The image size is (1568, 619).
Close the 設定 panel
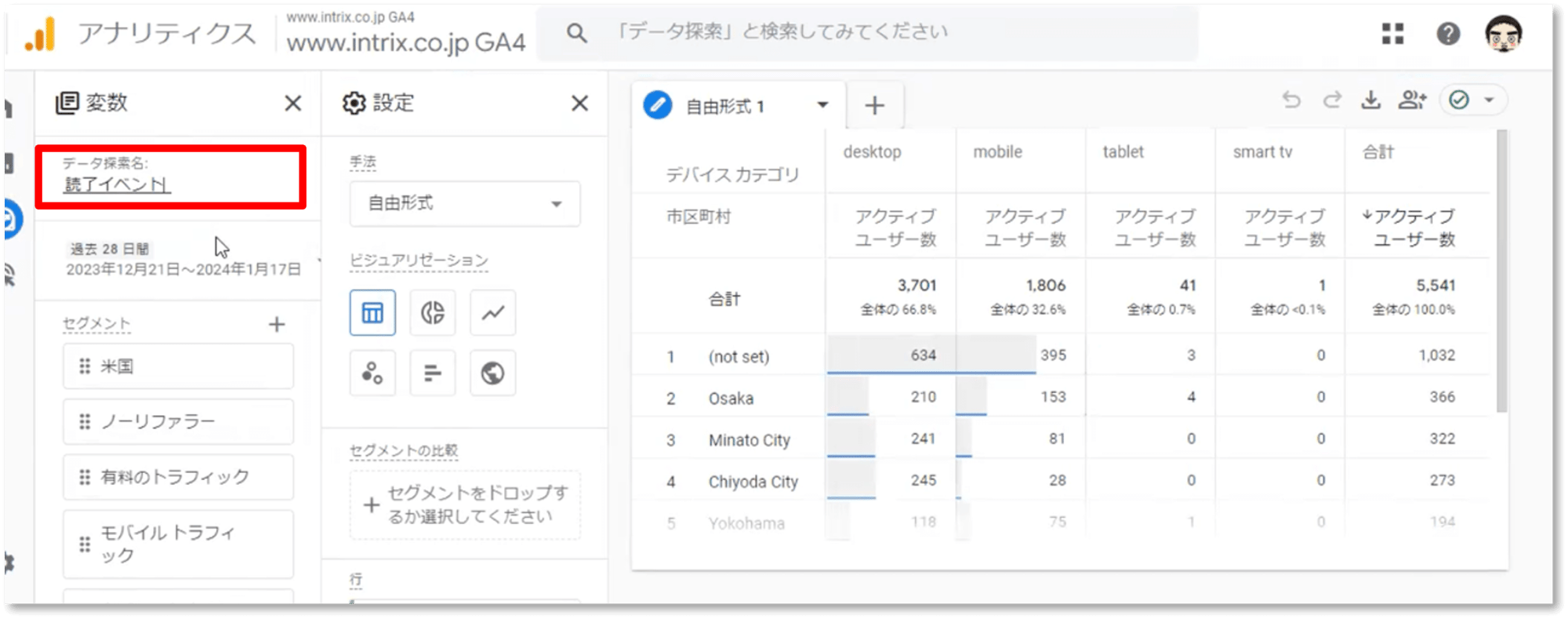tap(579, 104)
